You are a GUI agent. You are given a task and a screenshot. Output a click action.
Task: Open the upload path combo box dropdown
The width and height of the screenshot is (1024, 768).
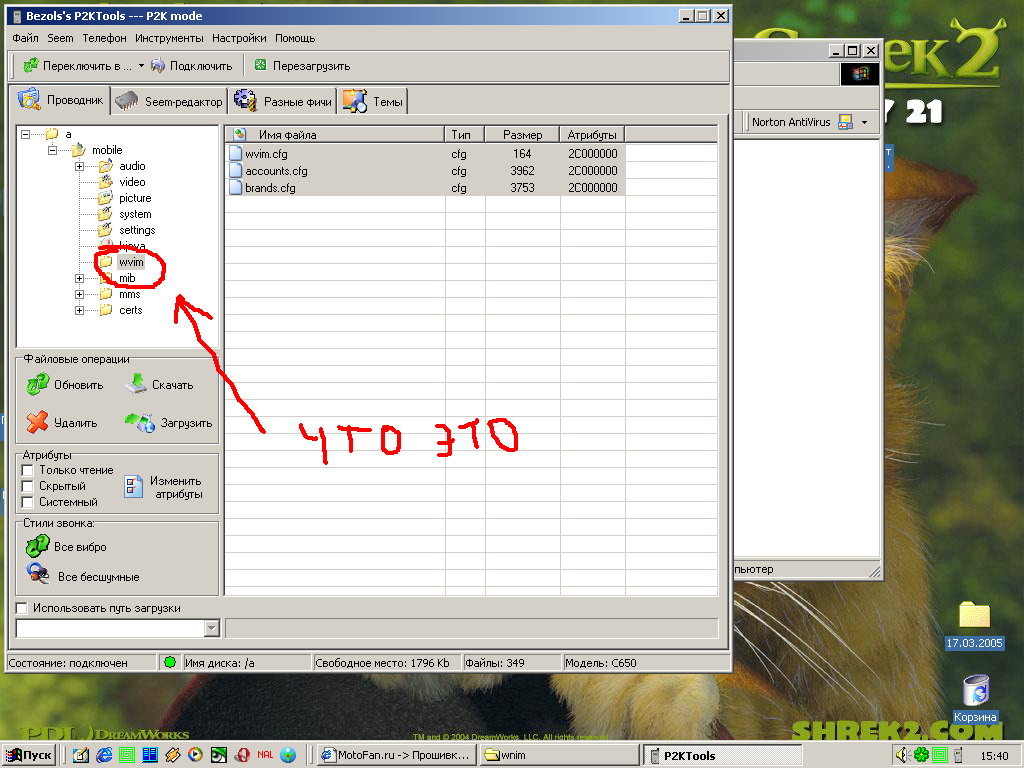click(x=212, y=628)
